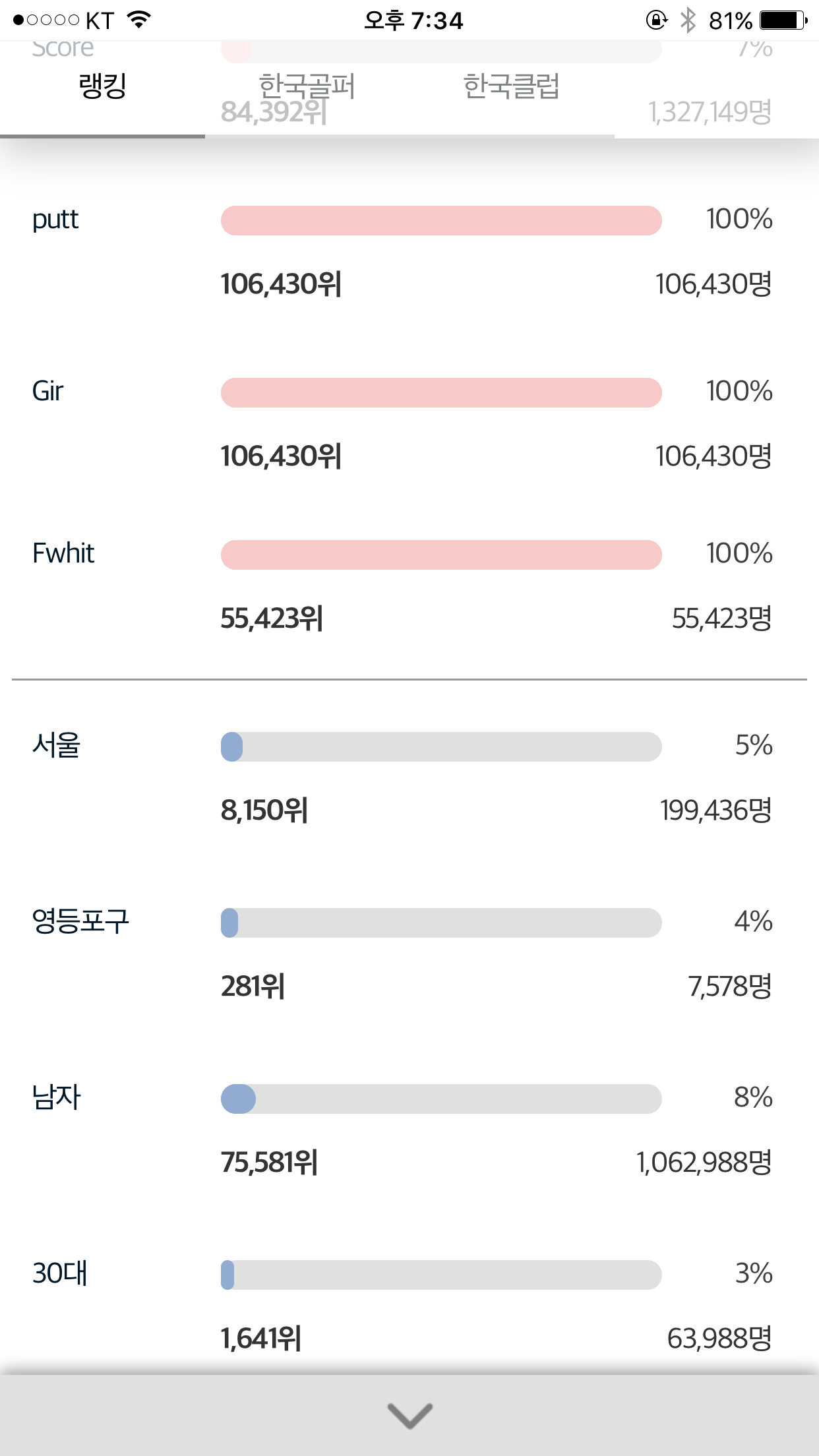Image resolution: width=819 pixels, height=1456 pixels.
Task: Tap the Gir ranking bar
Action: pos(440,392)
